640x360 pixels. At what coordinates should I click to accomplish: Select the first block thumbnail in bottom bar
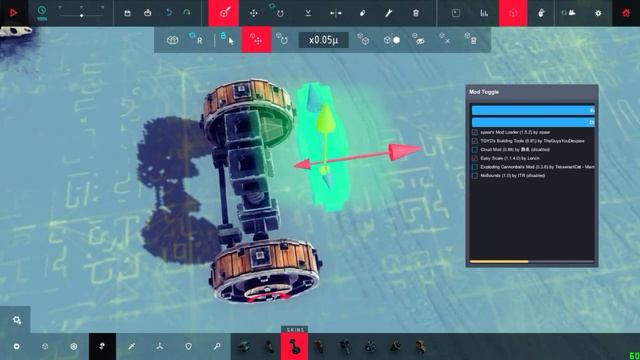pos(244,347)
